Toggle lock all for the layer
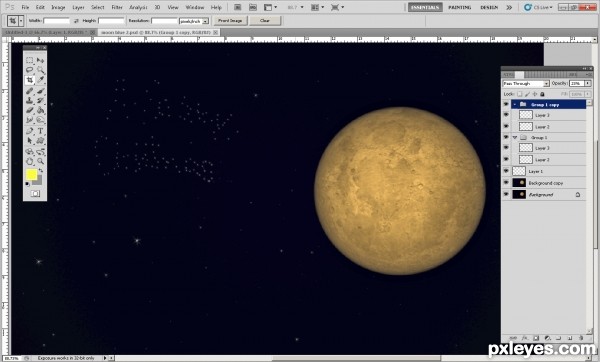The image size is (600, 362). click(x=542, y=94)
